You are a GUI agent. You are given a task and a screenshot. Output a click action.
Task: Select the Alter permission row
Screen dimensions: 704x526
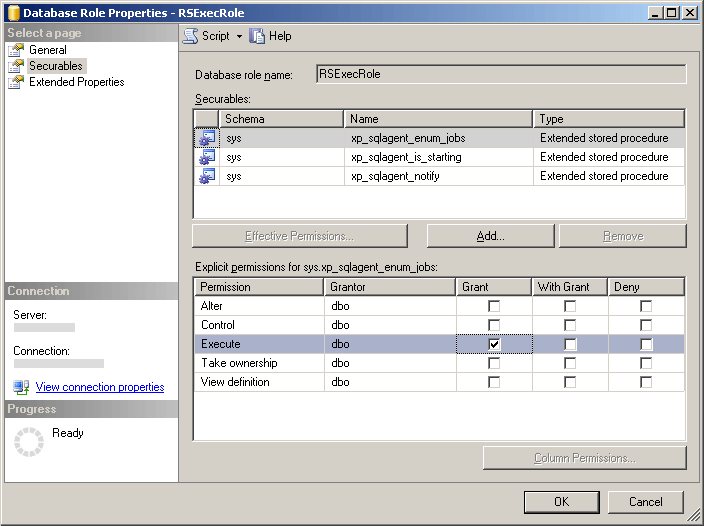coord(439,306)
